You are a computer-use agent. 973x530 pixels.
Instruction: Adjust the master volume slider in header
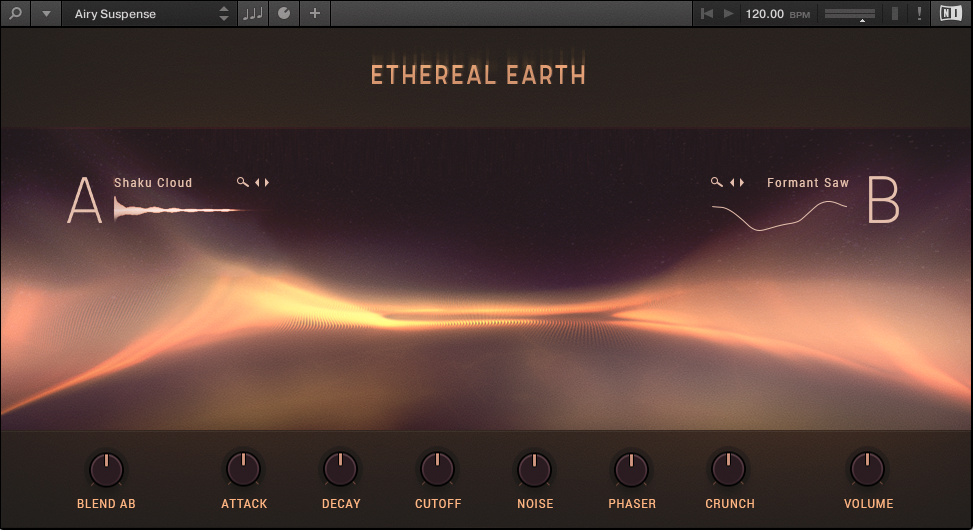click(x=850, y=14)
